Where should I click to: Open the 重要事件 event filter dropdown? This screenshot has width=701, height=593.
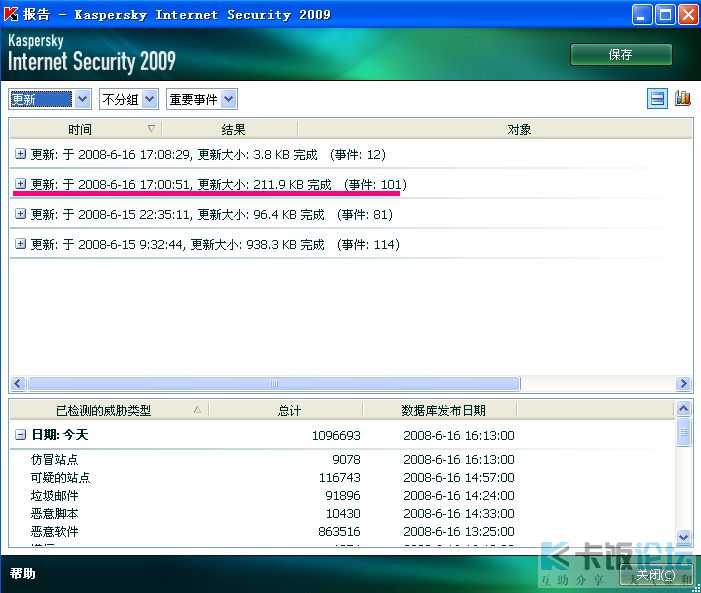202,99
